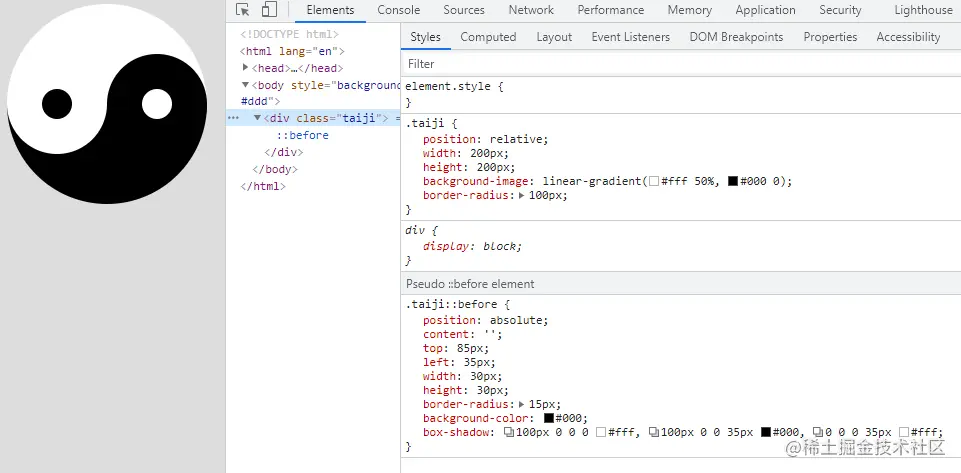Collapse the body element node
The image size is (961, 473).
[246, 85]
